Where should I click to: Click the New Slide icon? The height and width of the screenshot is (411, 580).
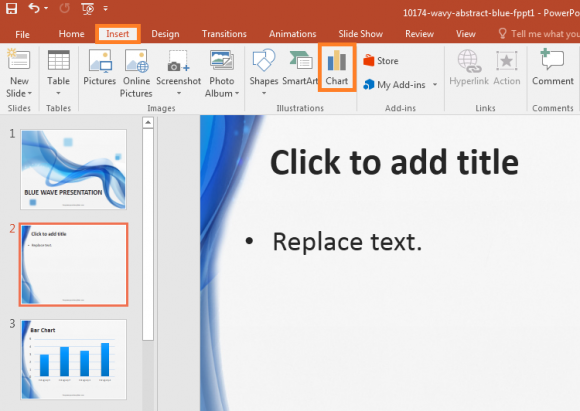point(18,59)
